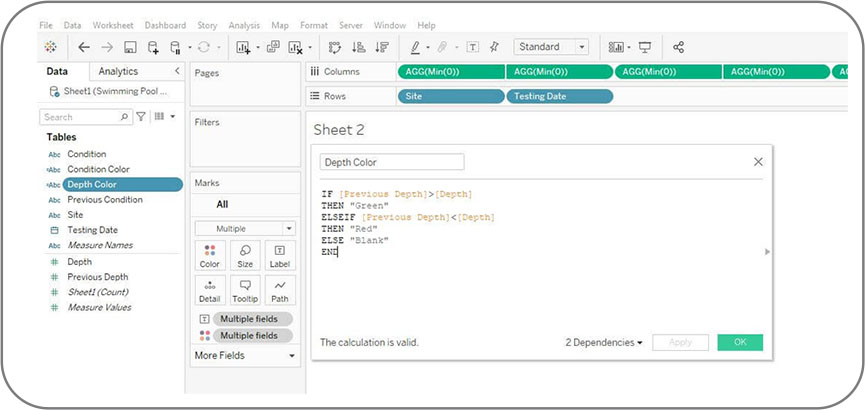Open the Highlight dropdown arrow
Viewport: 865px width, 410px height.
(428, 47)
